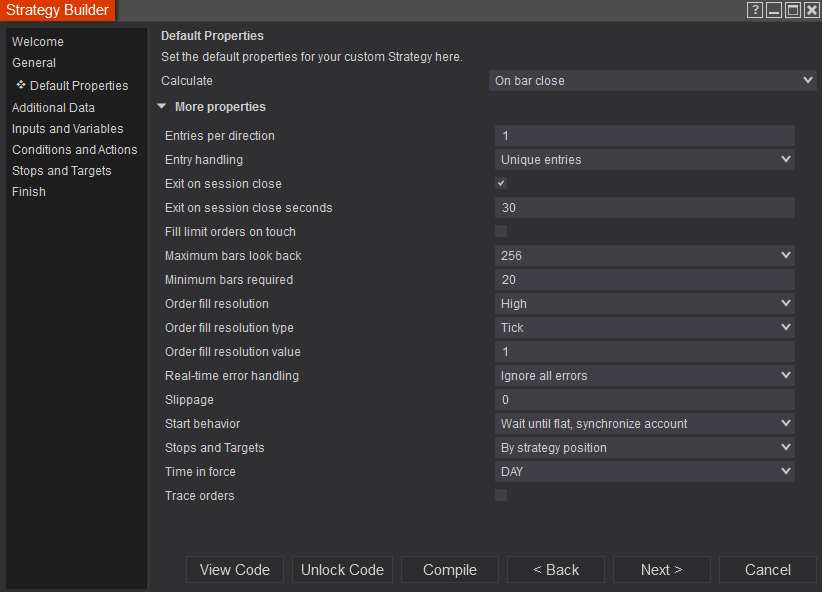The width and height of the screenshot is (822, 592).
Task: Open the Time in force dropdown
Action: [x=645, y=472]
